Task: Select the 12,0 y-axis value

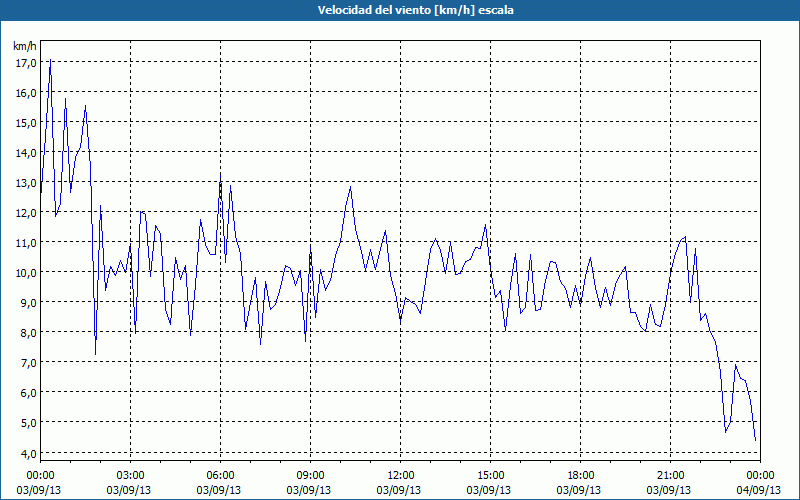Action: click(26, 213)
